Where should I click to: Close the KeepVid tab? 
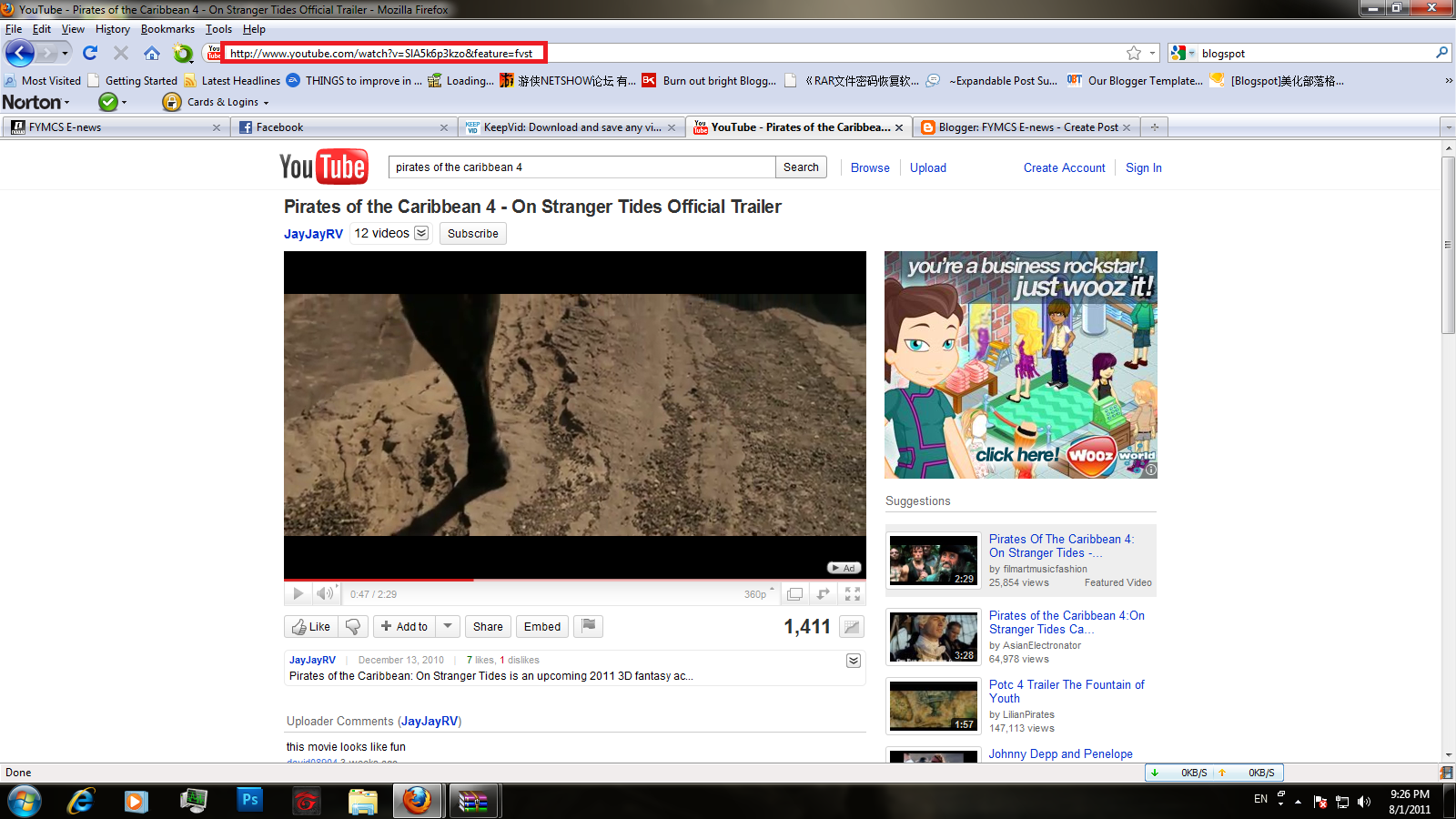(672, 127)
